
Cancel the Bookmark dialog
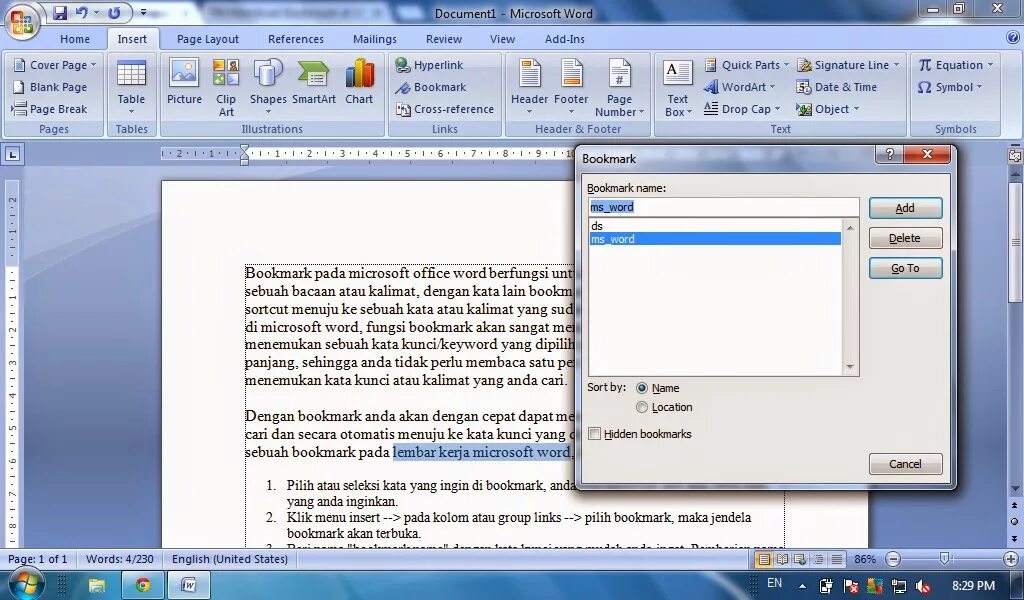coord(905,464)
